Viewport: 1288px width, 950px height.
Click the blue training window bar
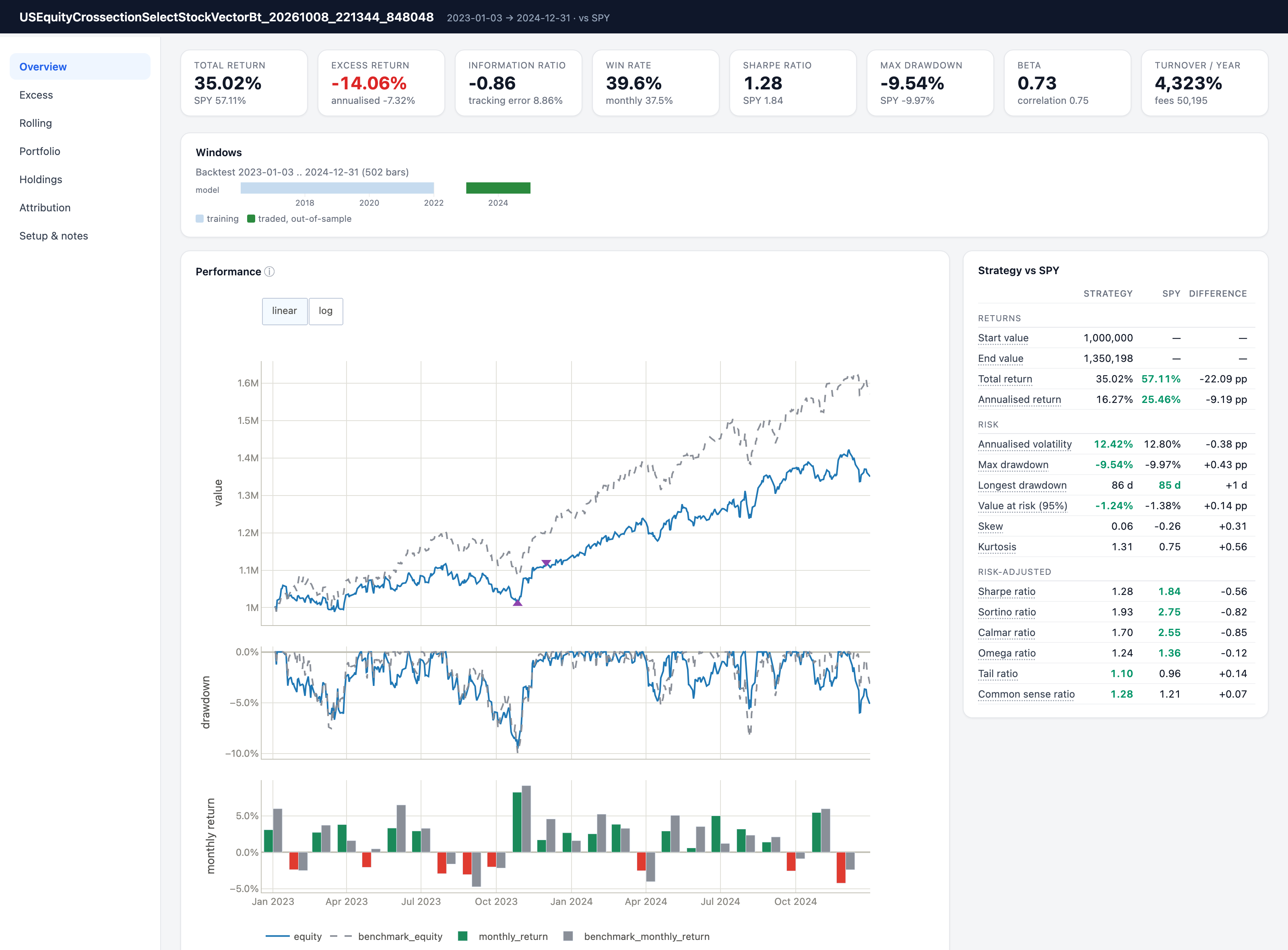pos(337,188)
